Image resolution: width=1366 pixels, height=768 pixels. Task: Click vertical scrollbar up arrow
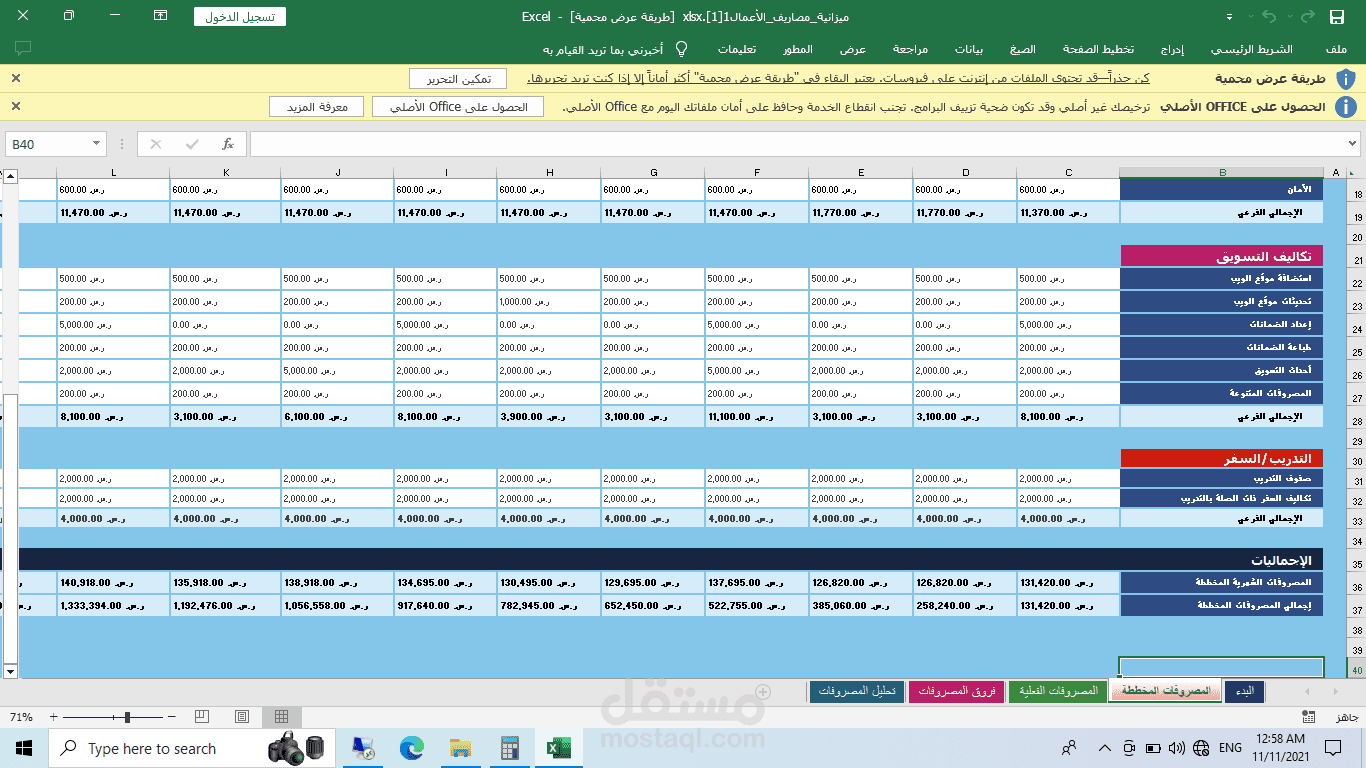click(x=11, y=176)
